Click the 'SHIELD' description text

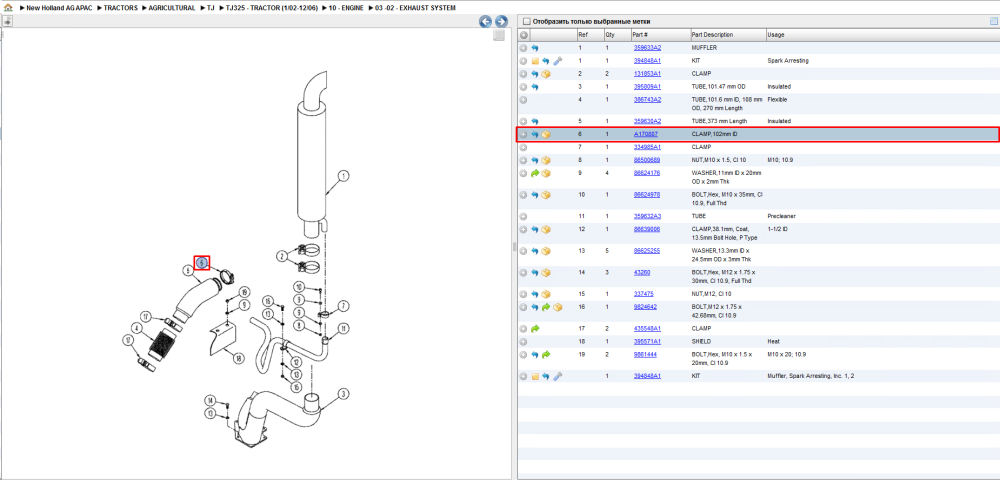pyautogui.click(x=701, y=342)
